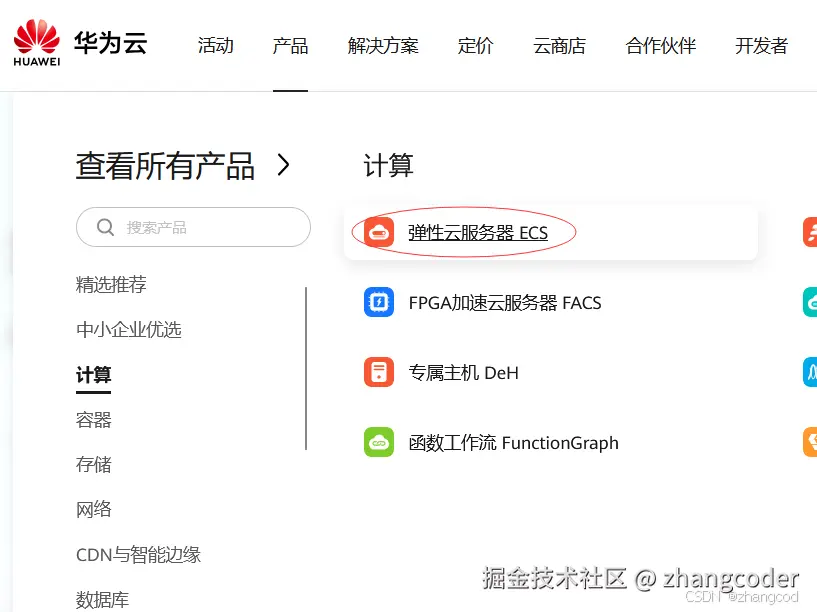Open the 定价 menu

[x=475, y=46]
